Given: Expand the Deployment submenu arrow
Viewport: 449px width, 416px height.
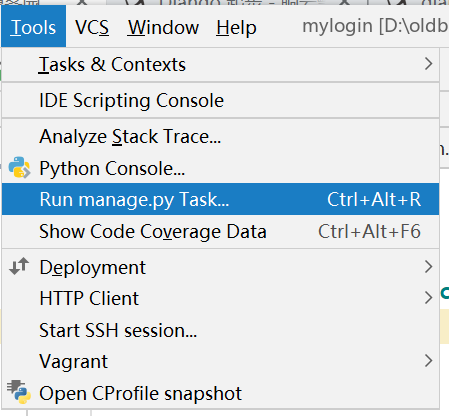Looking at the screenshot, I should 429,267.
